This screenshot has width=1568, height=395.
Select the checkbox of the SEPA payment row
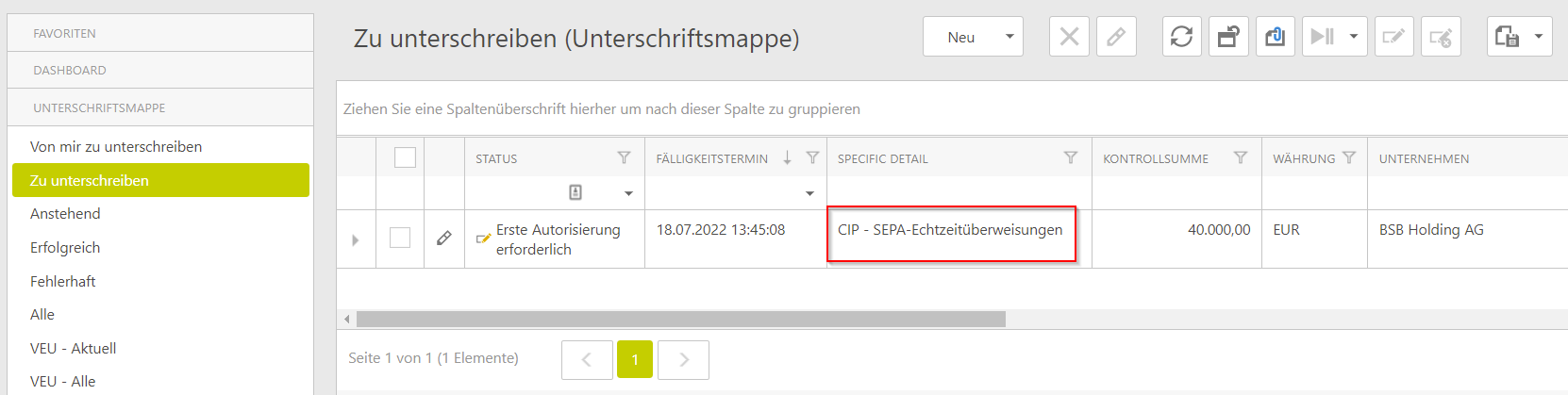[x=400, y=238]
